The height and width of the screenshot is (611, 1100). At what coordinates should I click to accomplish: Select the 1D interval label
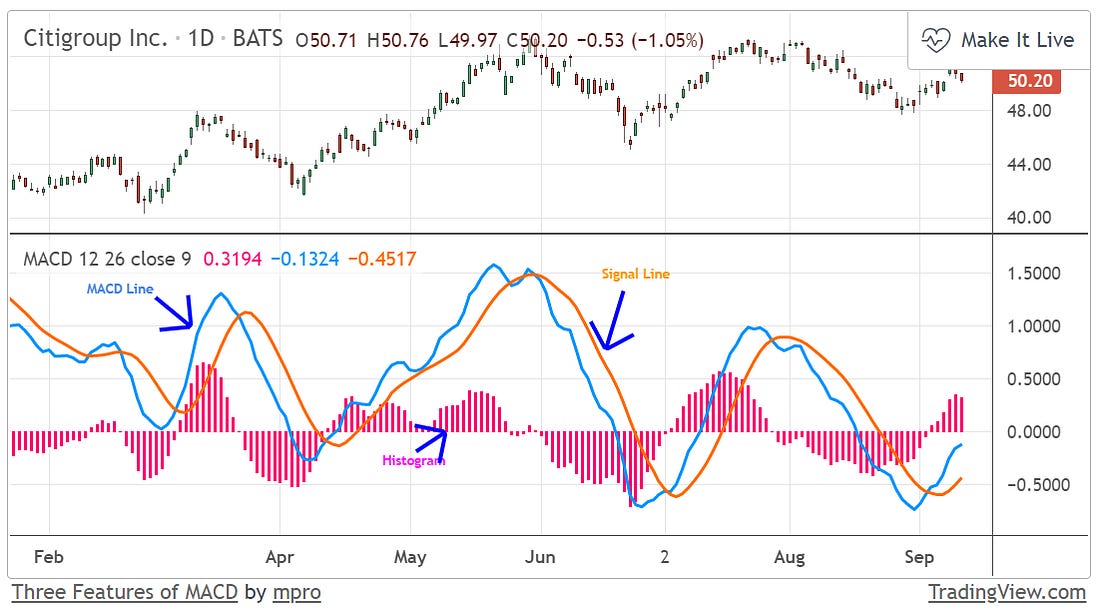(x=201, y=38)
